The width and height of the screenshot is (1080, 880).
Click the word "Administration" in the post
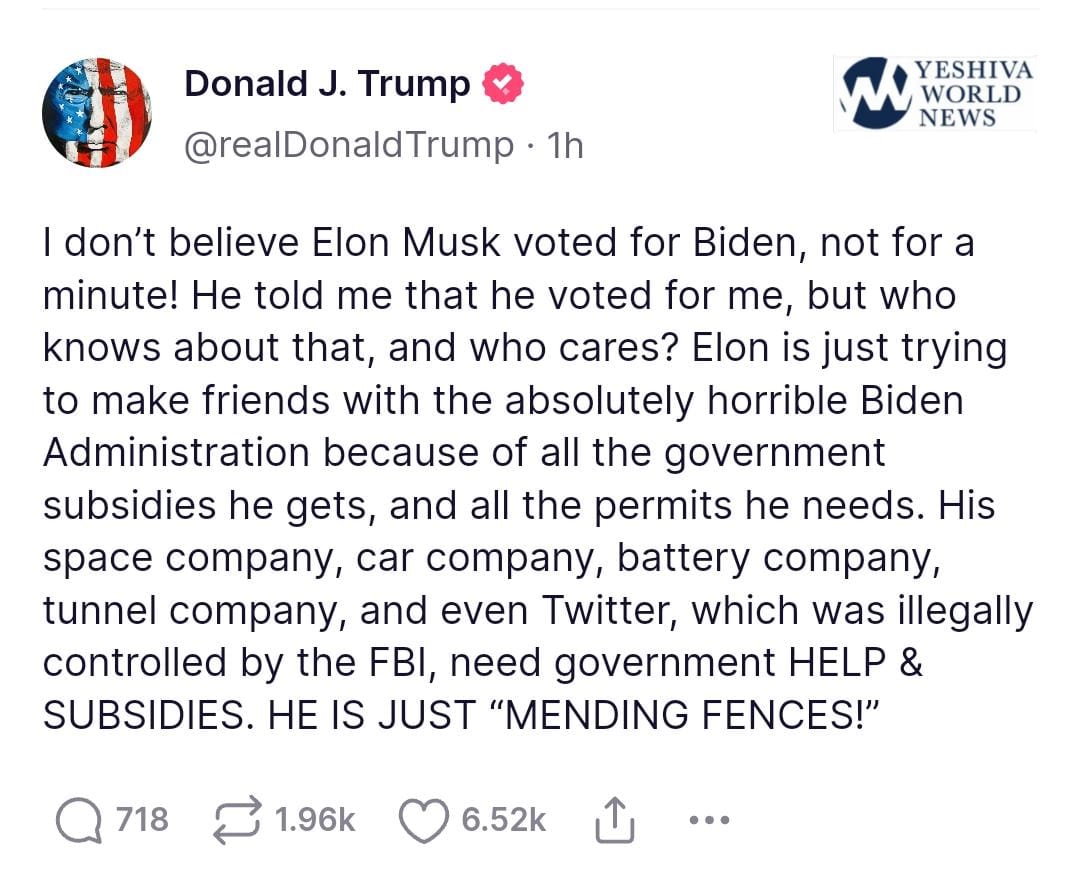[x=176, y=453]
